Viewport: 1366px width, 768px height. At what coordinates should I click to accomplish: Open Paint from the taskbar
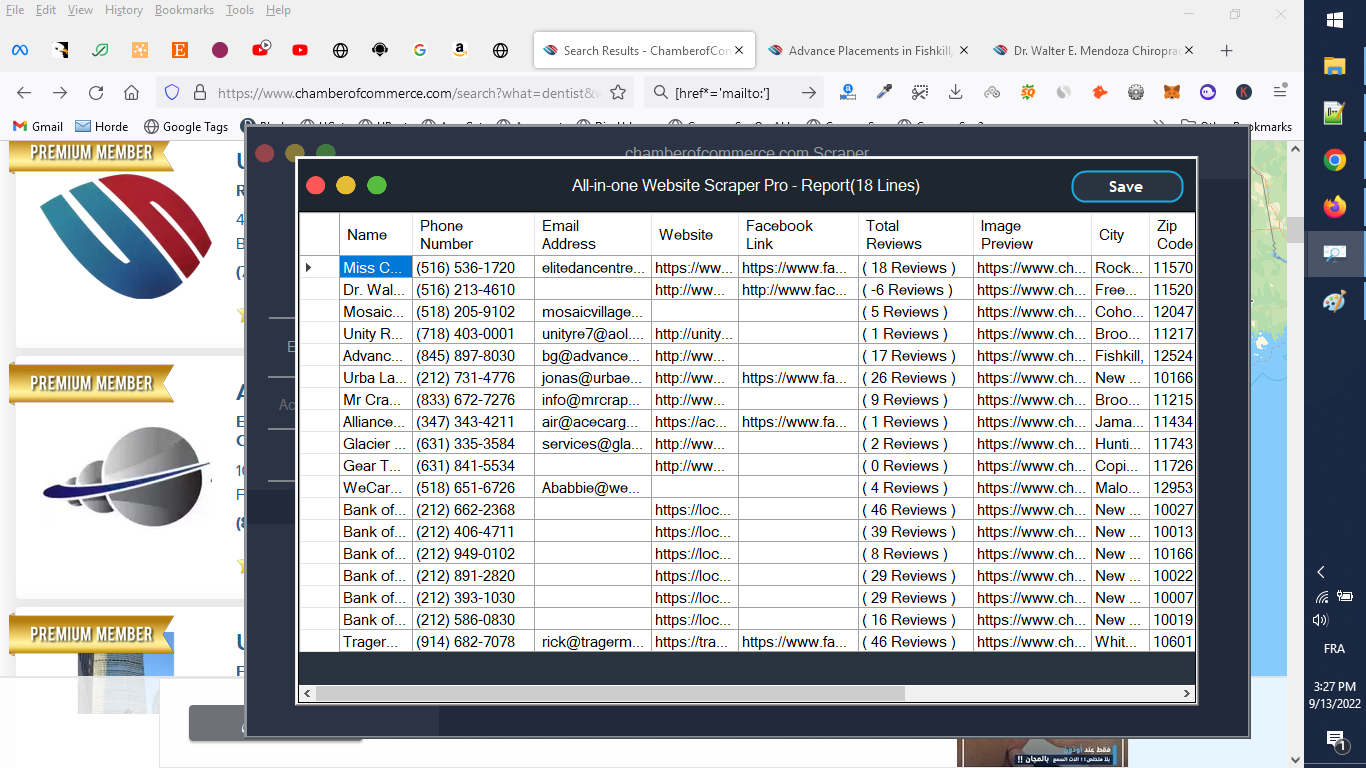1334,301
